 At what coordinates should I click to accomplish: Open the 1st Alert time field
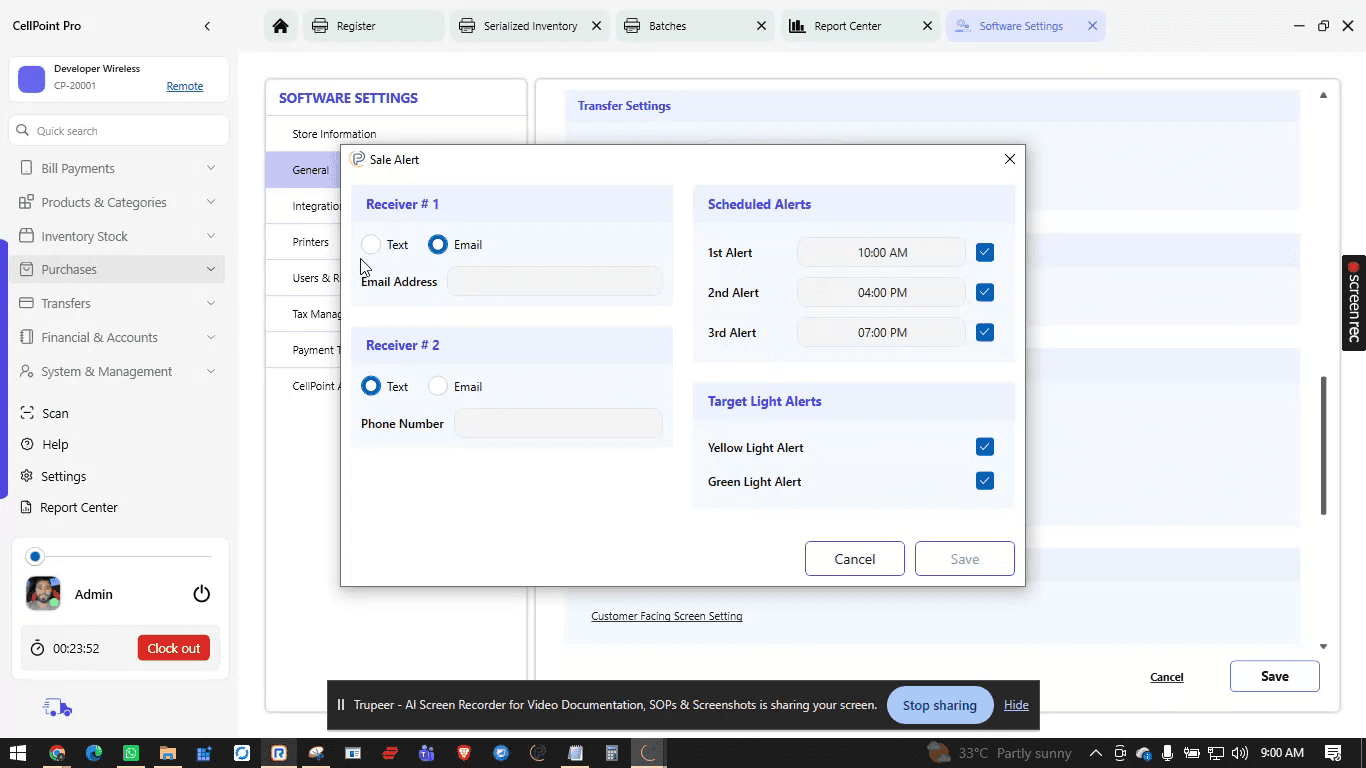point(882,252)
